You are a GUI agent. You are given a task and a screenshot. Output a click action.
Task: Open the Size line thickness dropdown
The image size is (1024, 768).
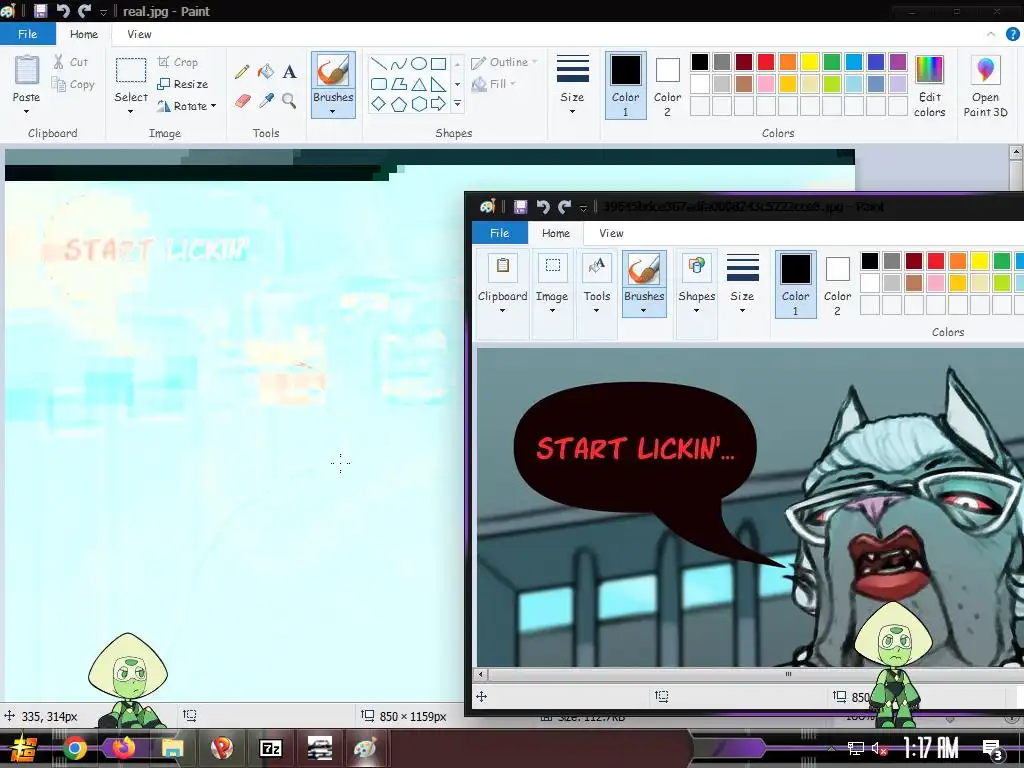point(573,85)
